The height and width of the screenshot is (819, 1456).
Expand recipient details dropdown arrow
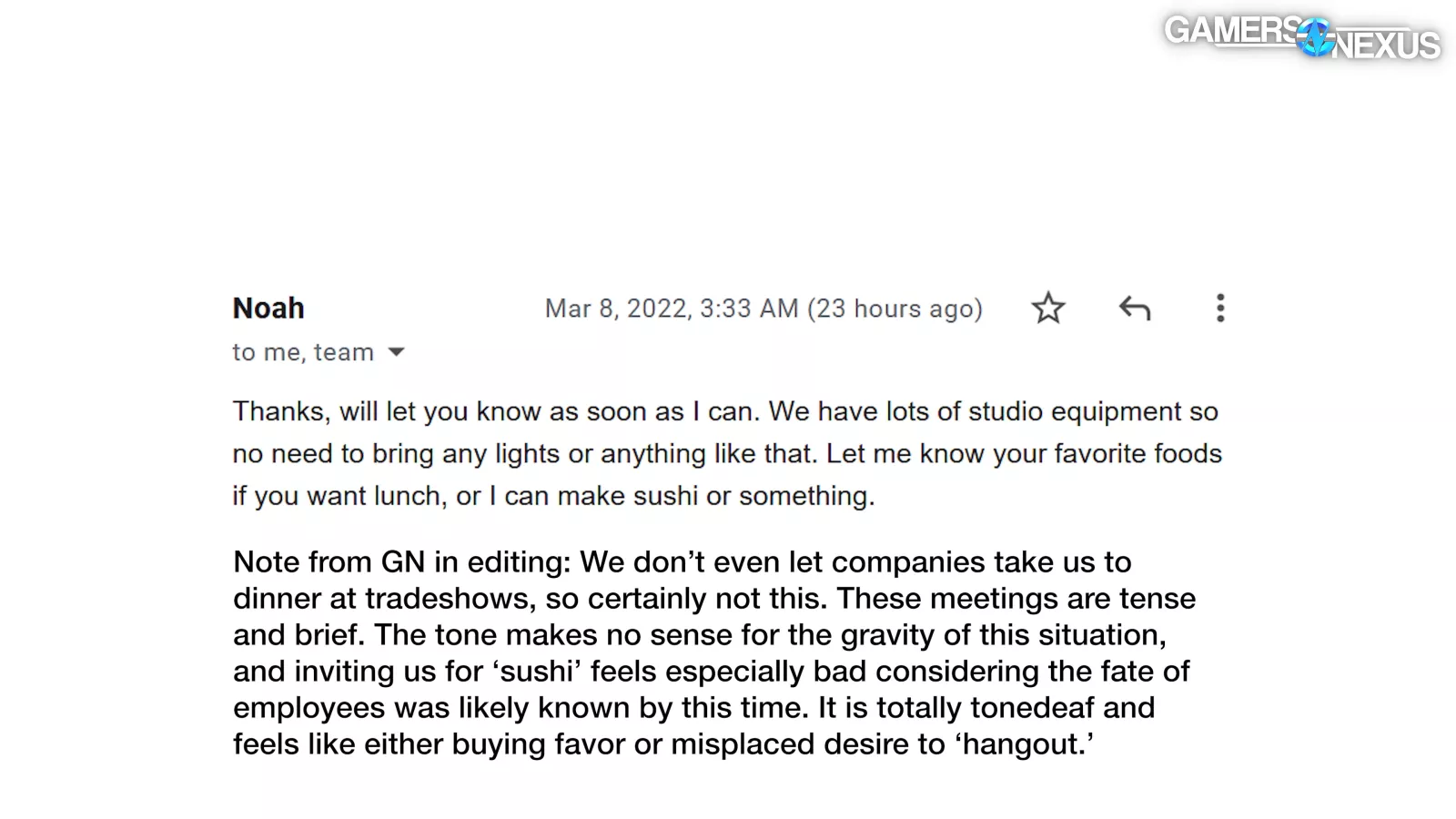click(396, 352)
